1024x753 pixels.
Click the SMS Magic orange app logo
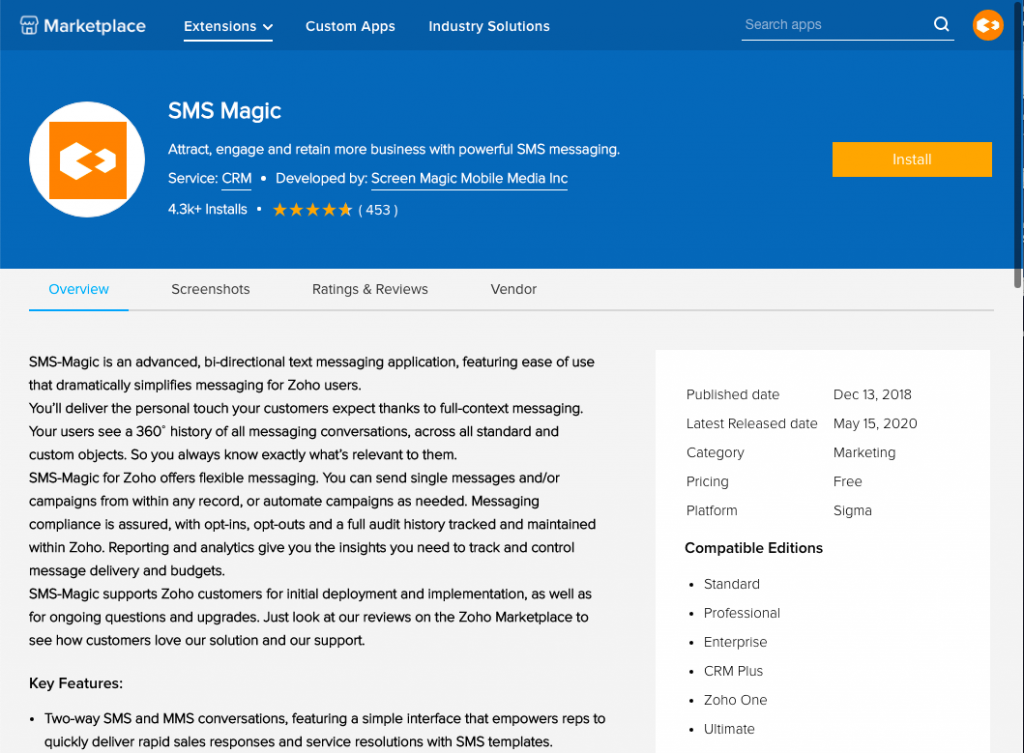[x=87, y=158]
